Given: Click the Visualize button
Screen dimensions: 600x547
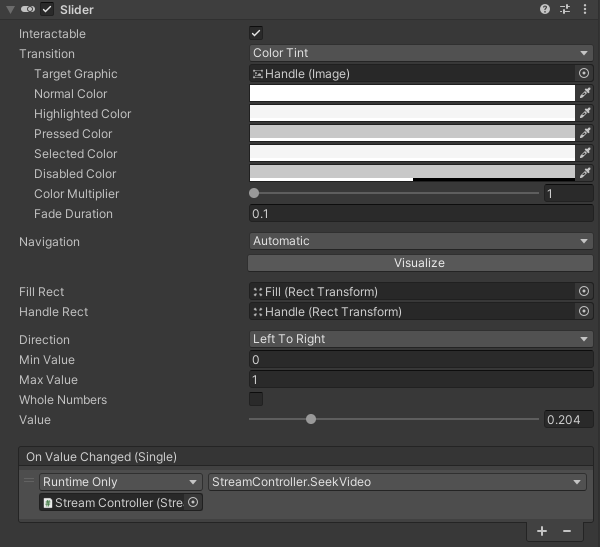Looking at the screenshot, I should pos(420,263).
